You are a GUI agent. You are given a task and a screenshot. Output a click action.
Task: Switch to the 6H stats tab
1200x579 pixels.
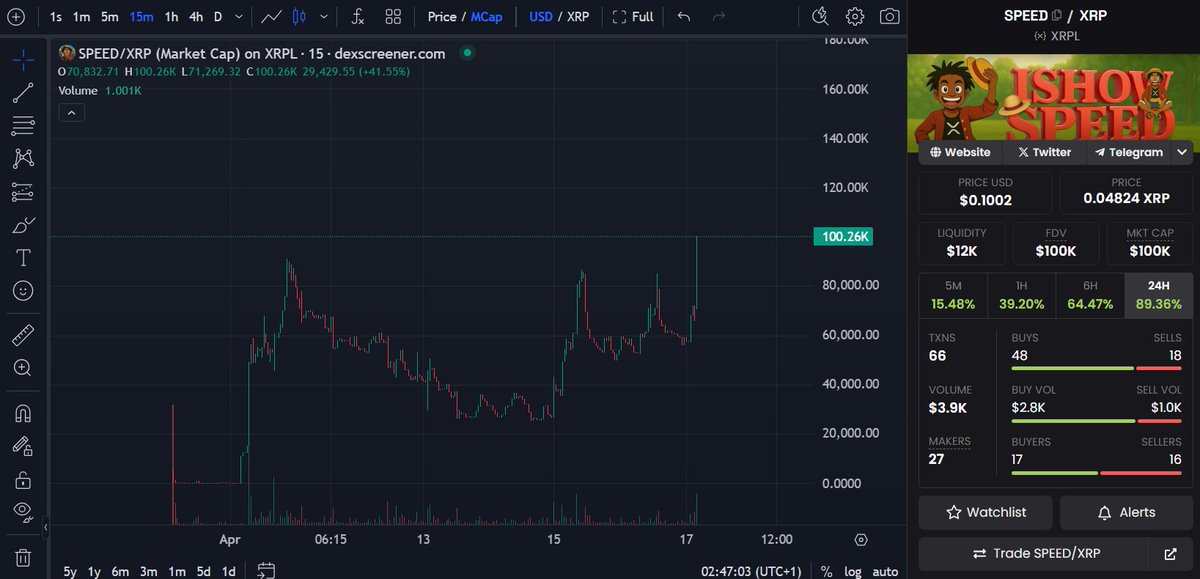click(x=1089, y=292)
